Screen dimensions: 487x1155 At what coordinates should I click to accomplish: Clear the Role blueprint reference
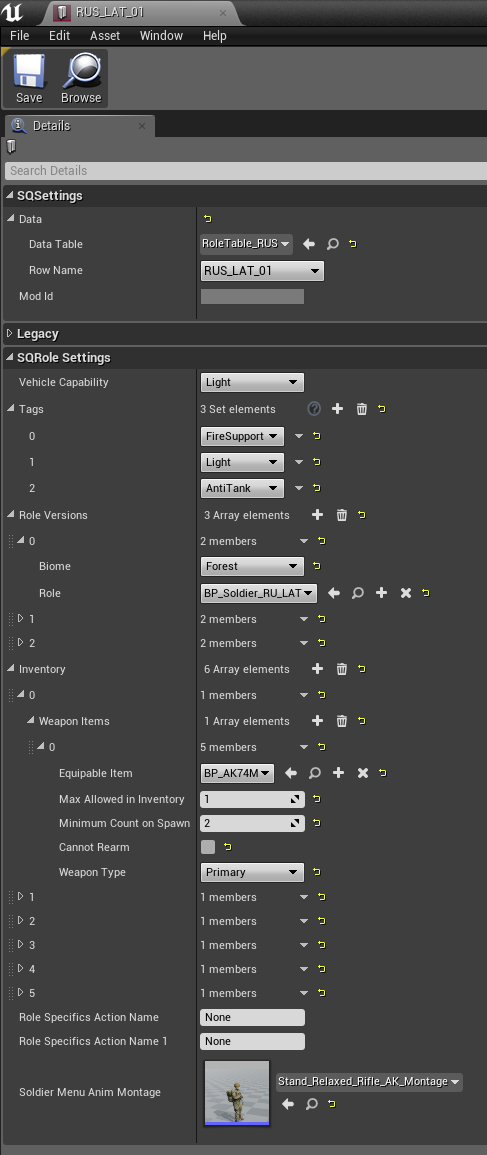click(405, 593)
